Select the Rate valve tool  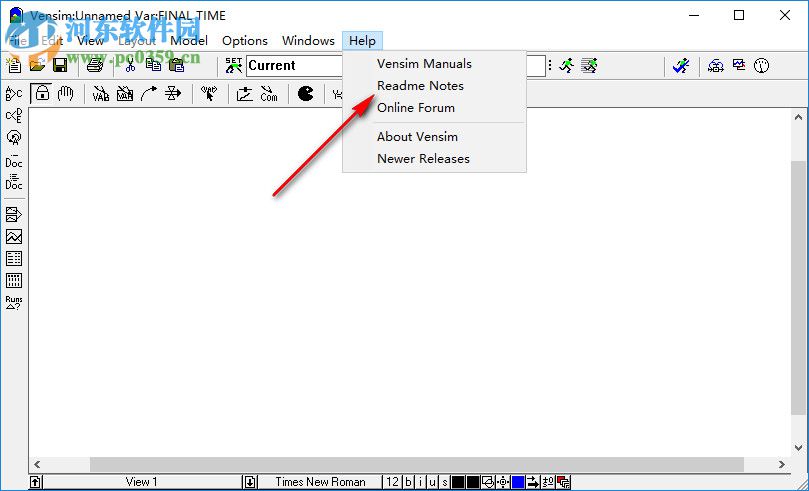point(173,93)
